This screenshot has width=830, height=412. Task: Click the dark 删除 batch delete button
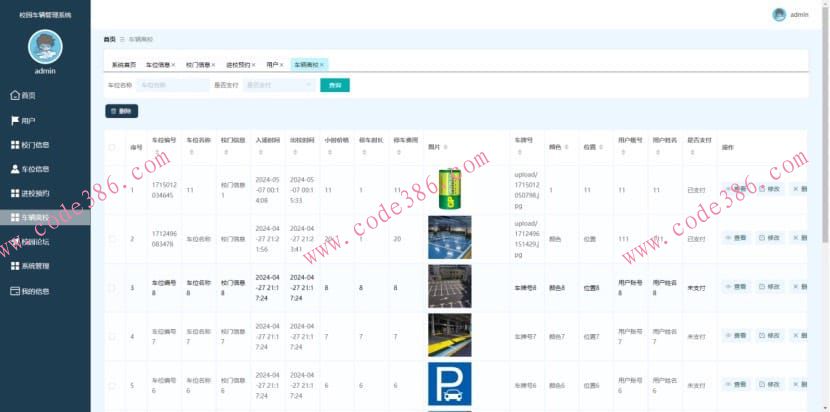coord(122,111)
